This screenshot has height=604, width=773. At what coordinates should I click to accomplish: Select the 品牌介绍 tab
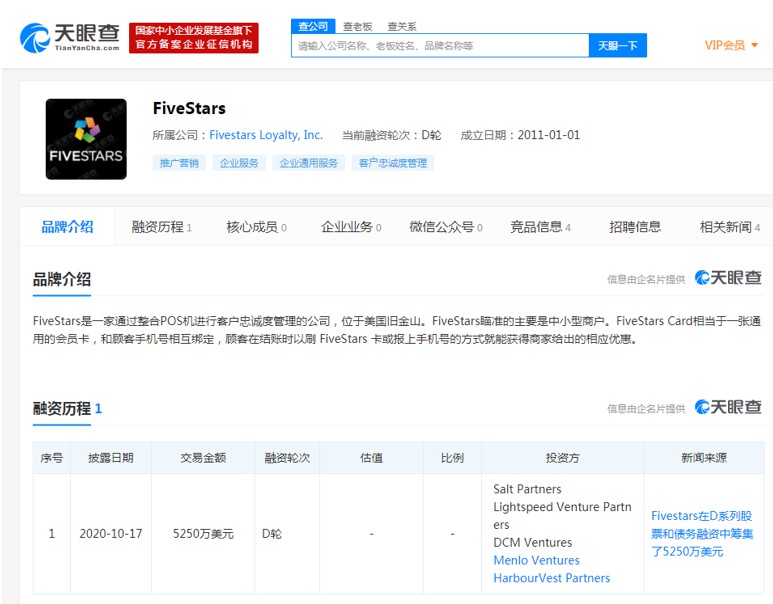(68, 227)
